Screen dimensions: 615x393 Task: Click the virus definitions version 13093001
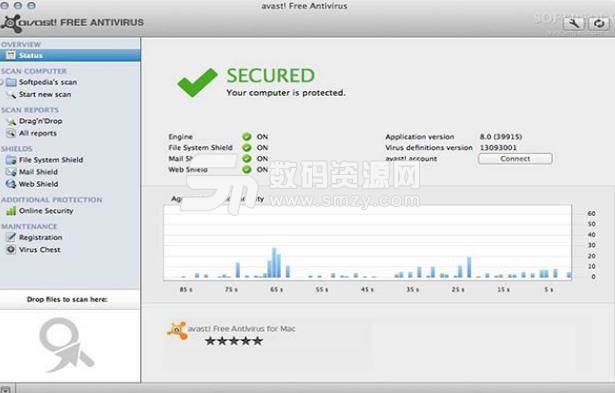pos(498,147)
